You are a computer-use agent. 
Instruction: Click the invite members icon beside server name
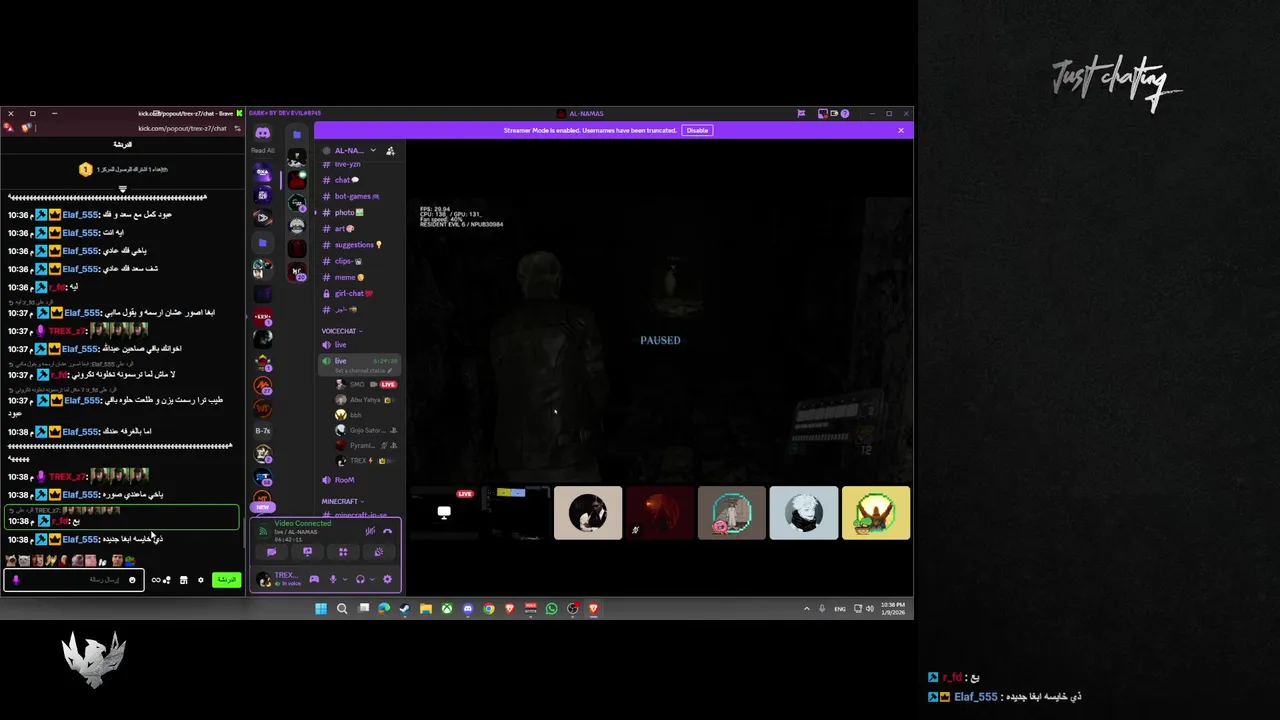pos(390,151)
